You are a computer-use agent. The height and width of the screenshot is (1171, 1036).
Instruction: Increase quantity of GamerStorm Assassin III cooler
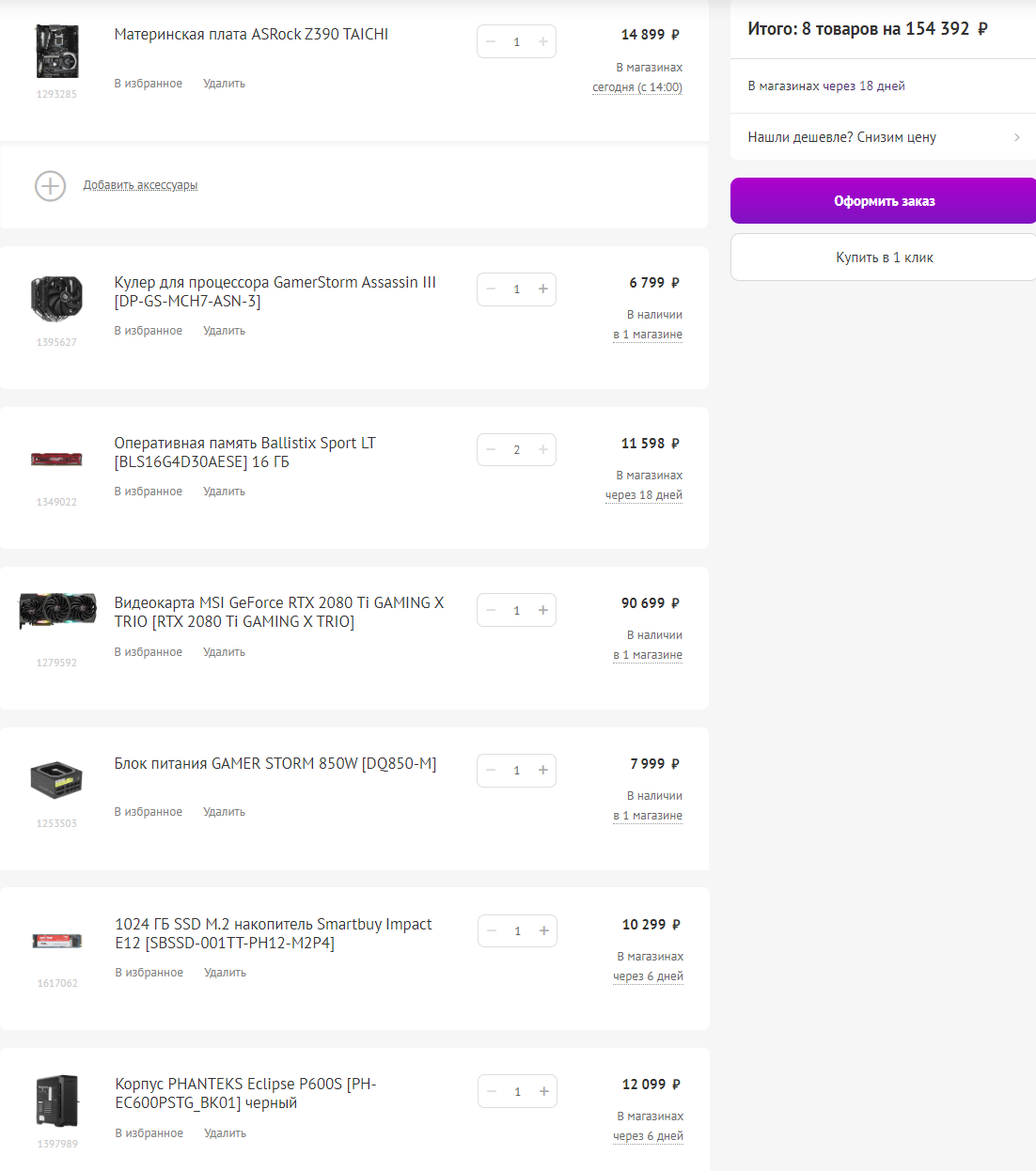543,289
